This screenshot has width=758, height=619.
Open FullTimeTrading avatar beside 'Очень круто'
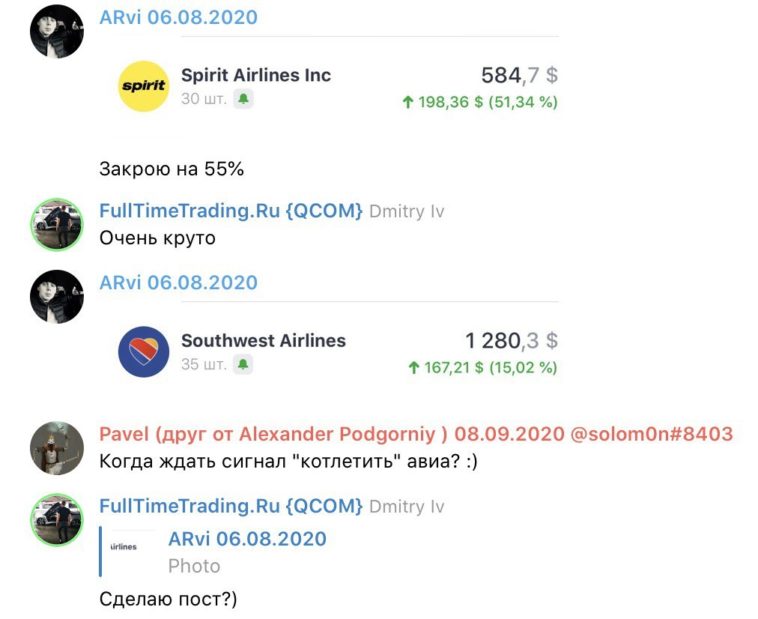57,224
